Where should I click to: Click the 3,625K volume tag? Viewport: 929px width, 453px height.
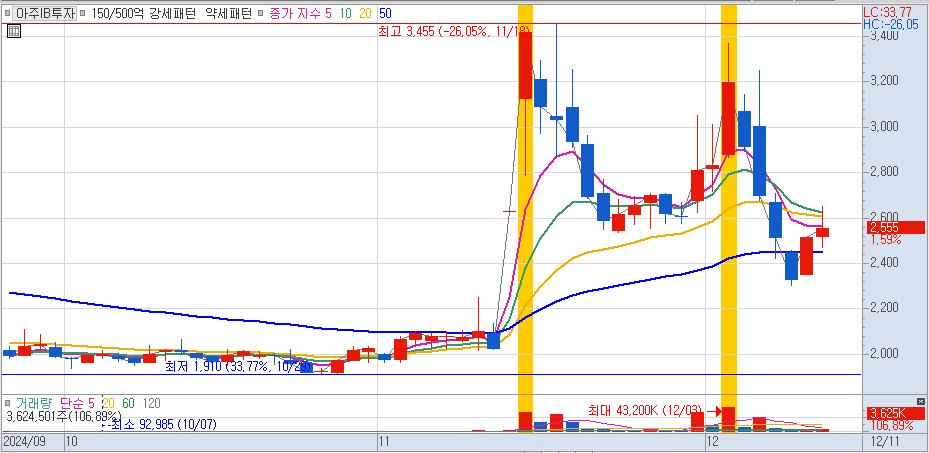896,413
